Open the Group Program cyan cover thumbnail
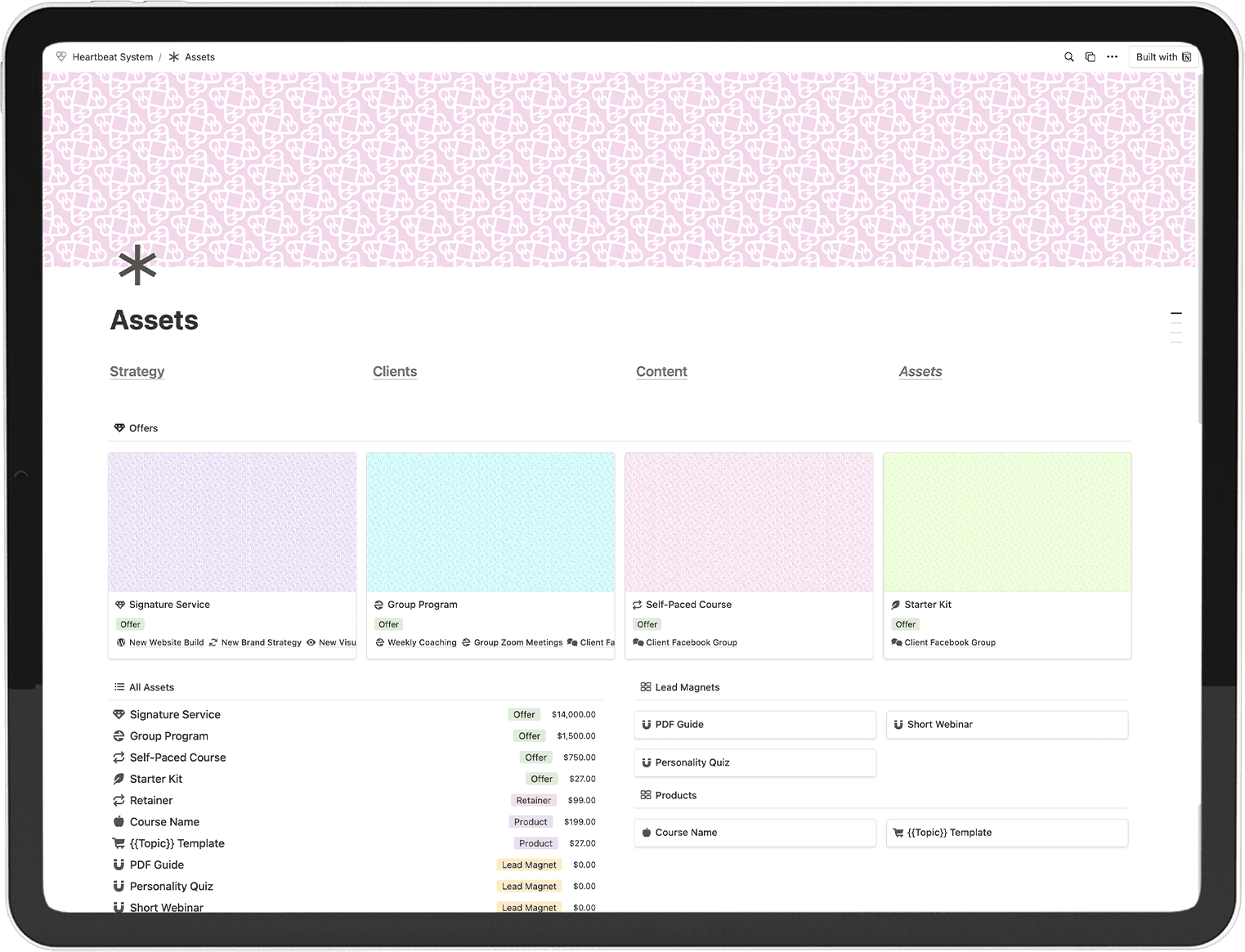 pyautogui.click(x=490, y=522)
